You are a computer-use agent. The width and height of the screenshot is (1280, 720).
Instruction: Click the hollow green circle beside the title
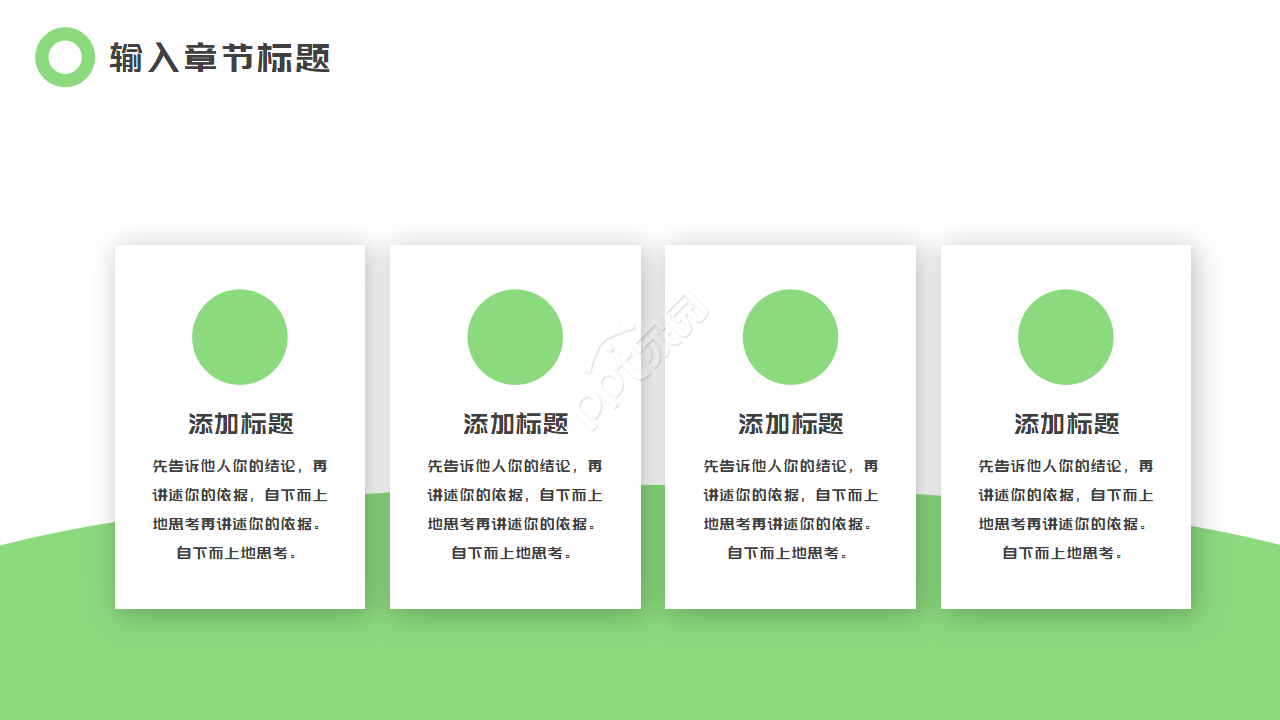[x=63, y=57]
